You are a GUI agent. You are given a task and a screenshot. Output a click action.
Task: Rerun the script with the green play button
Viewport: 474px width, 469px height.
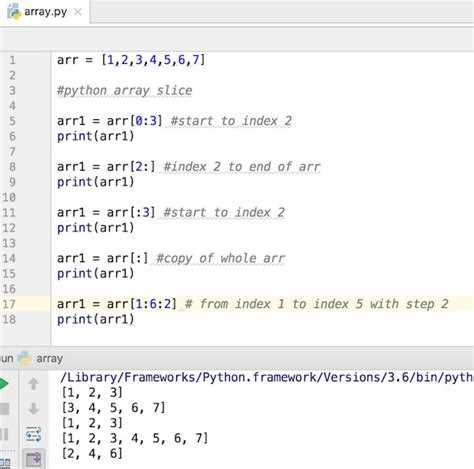(3, 384)
